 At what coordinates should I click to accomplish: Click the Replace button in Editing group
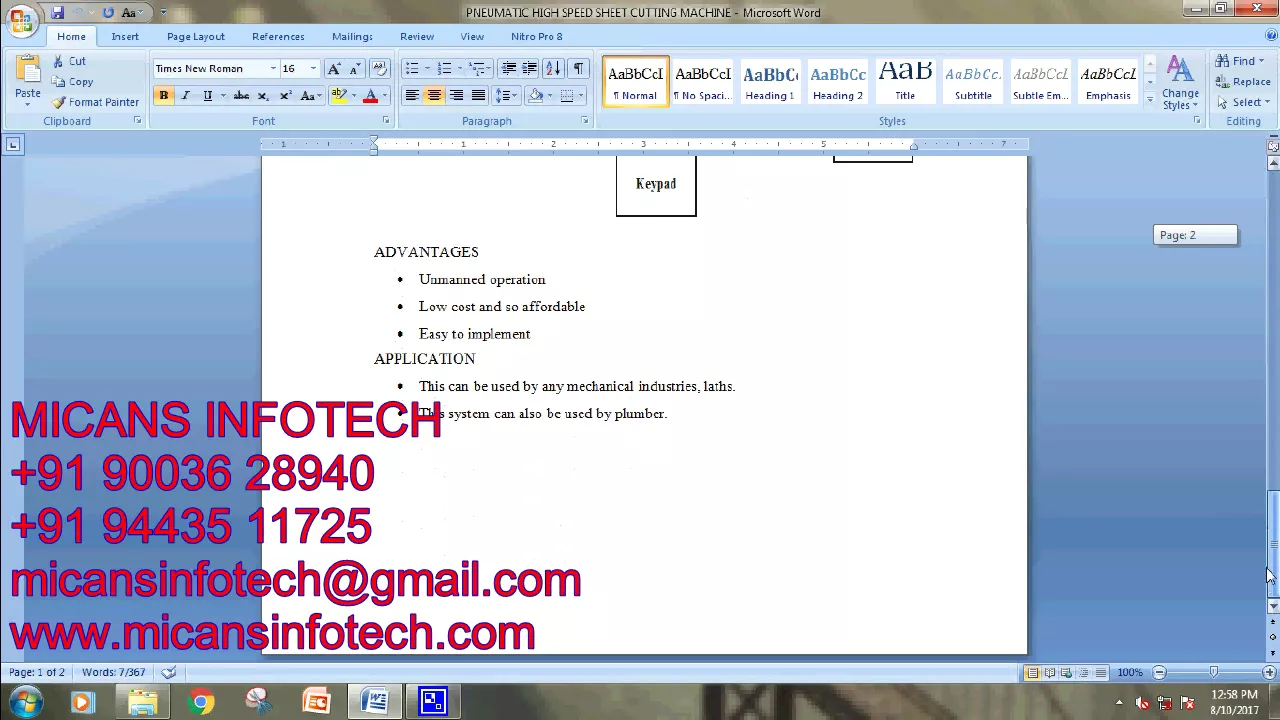1243,82
